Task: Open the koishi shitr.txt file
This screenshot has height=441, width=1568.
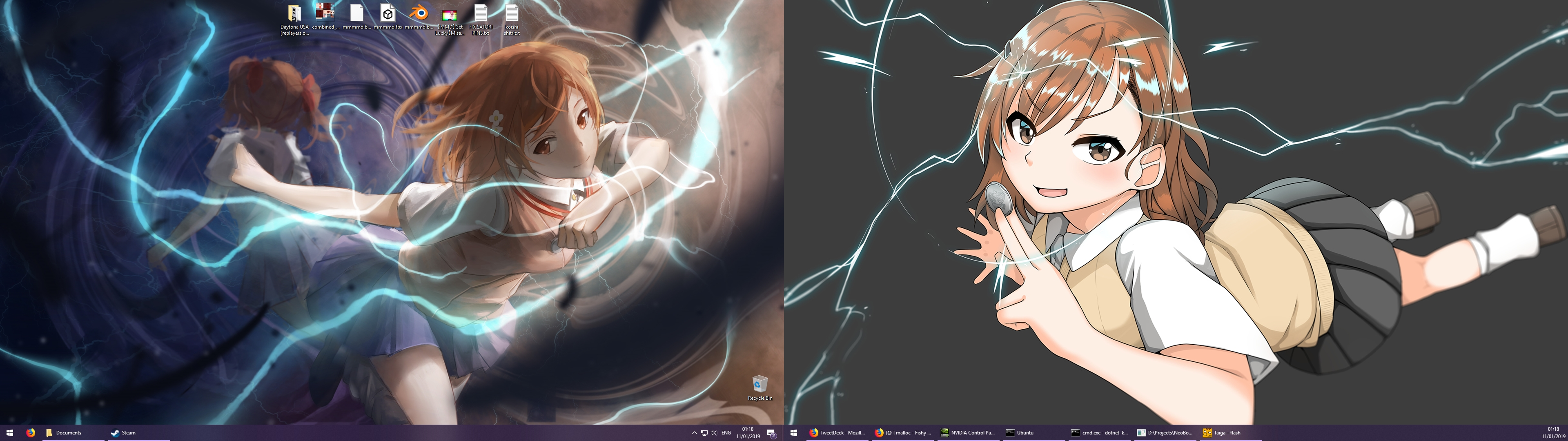Action: coord(512,20)
